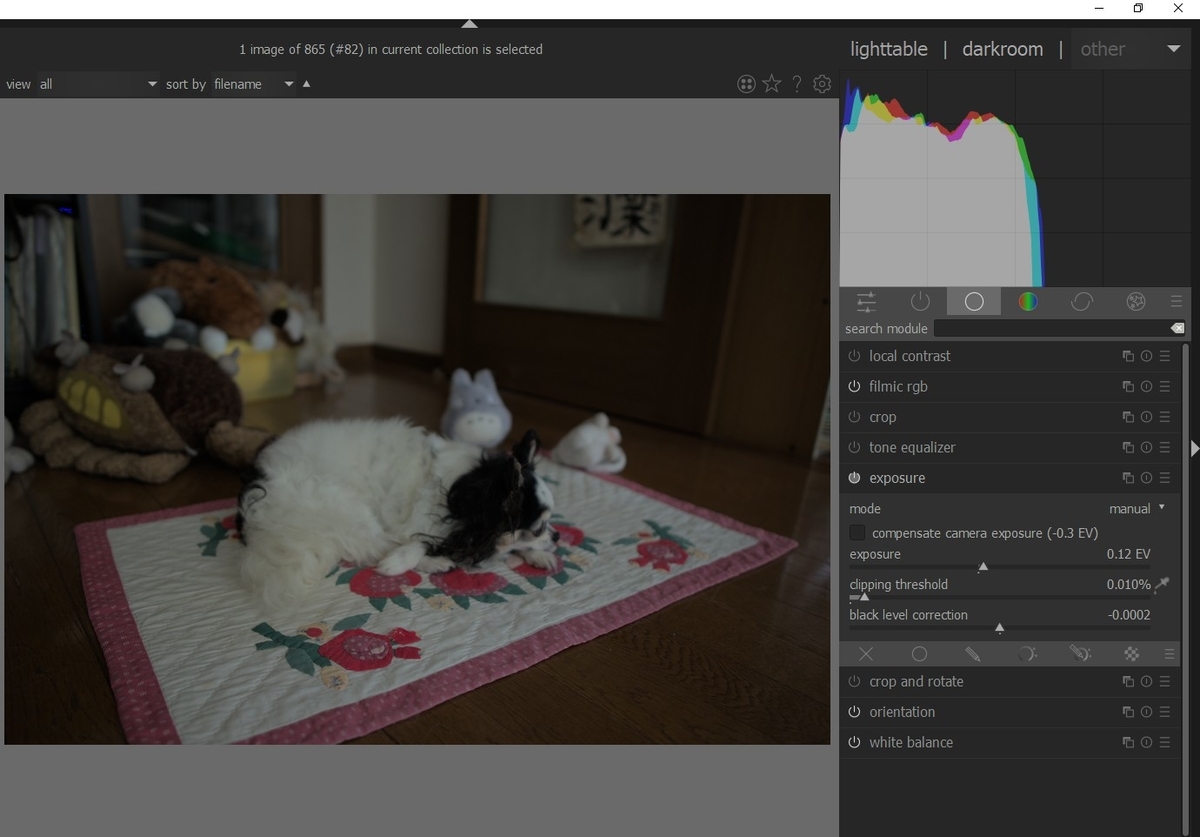The width and height of the screenshot is (1200, 837).
Task: Click the histogram display
Action: pos(1015,179)
